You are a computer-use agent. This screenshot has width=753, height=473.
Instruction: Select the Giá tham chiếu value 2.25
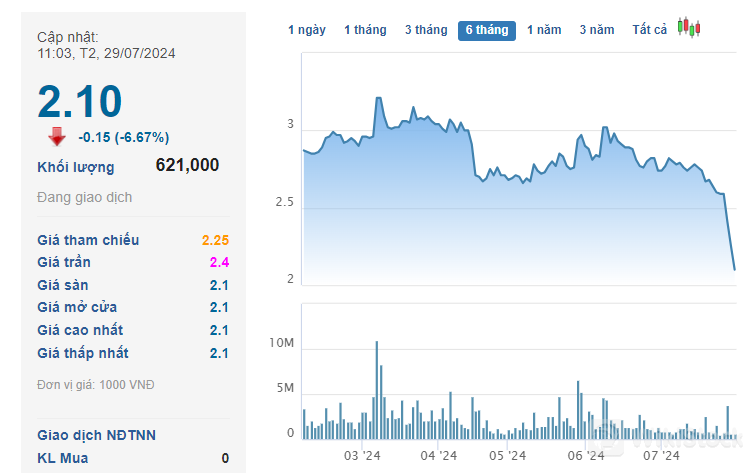click(215, 240)
